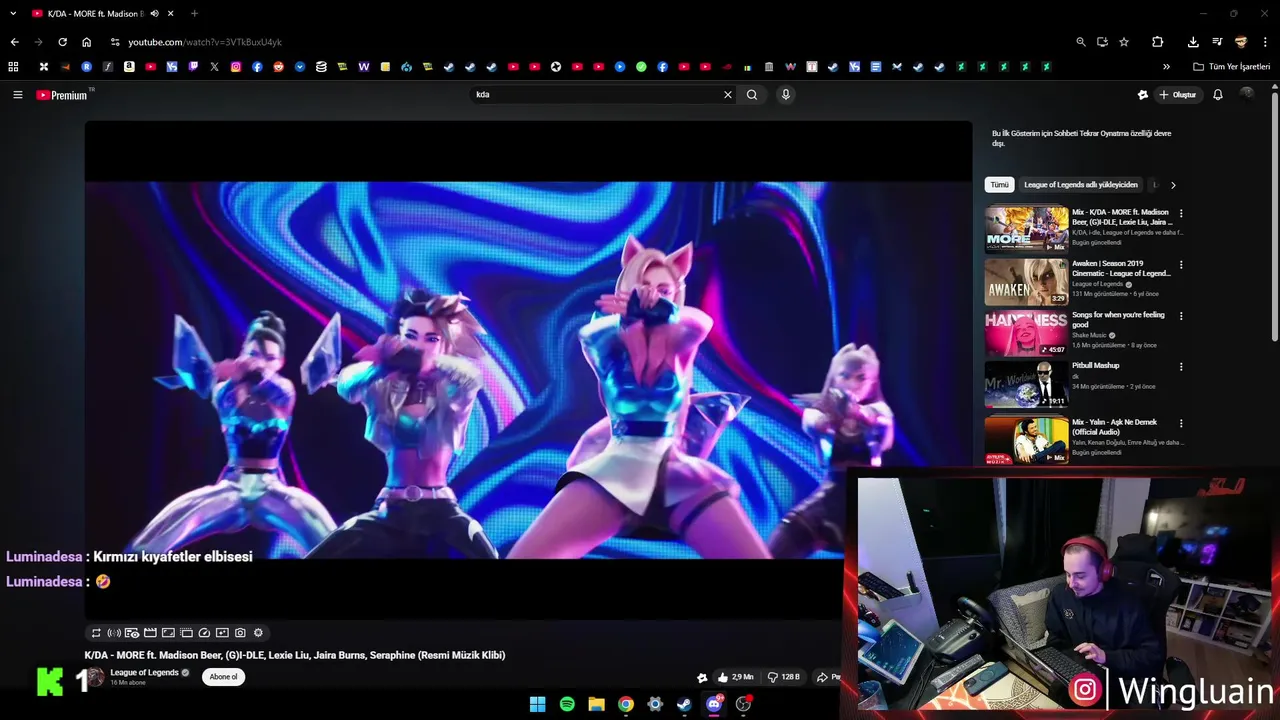Screen dimensions: 1280x720
Task: Open the Reddit bookmark
Action: [278, 67]
